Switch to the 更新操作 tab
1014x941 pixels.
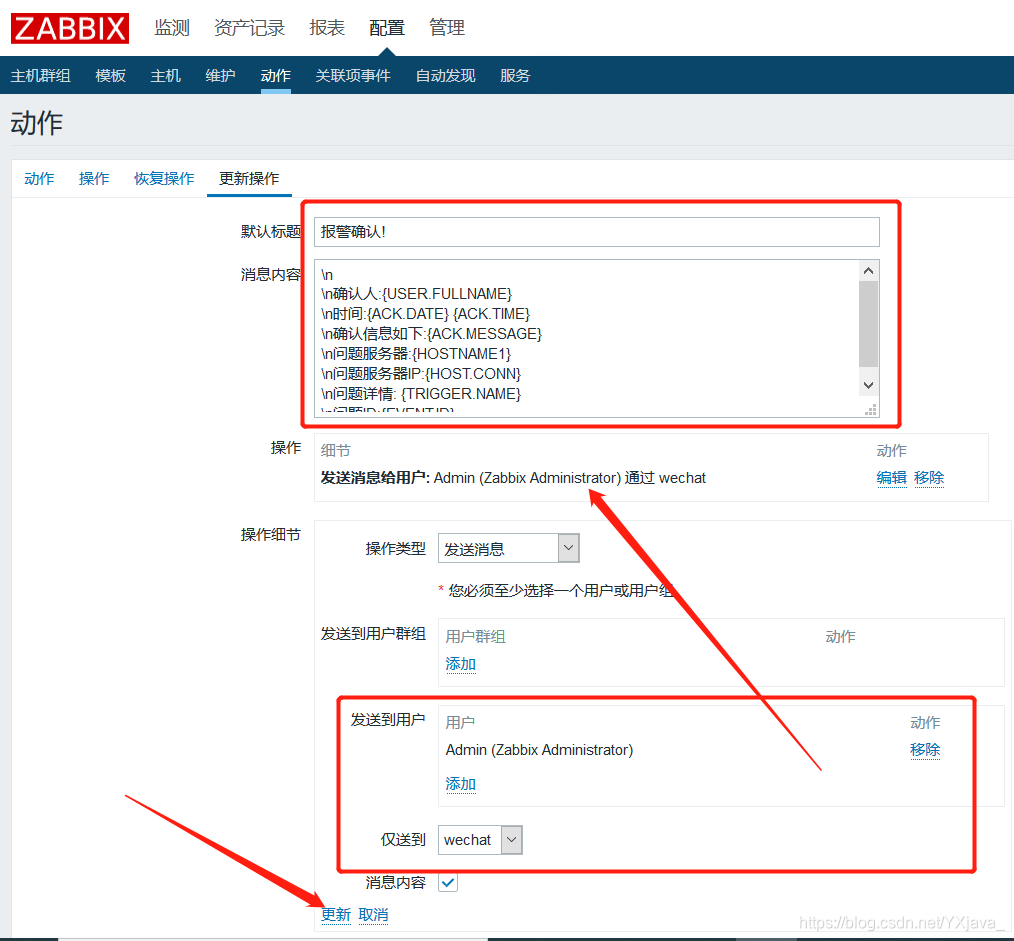(x=249, y=178)
